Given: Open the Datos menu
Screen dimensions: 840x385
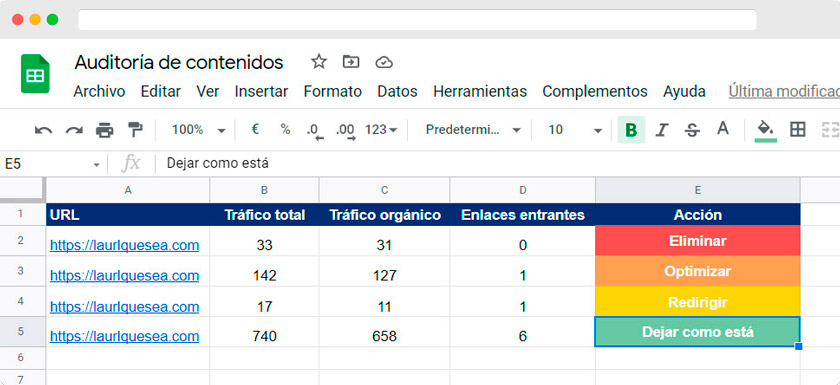Looking at the screenshot, I should [x=398, y=92].
